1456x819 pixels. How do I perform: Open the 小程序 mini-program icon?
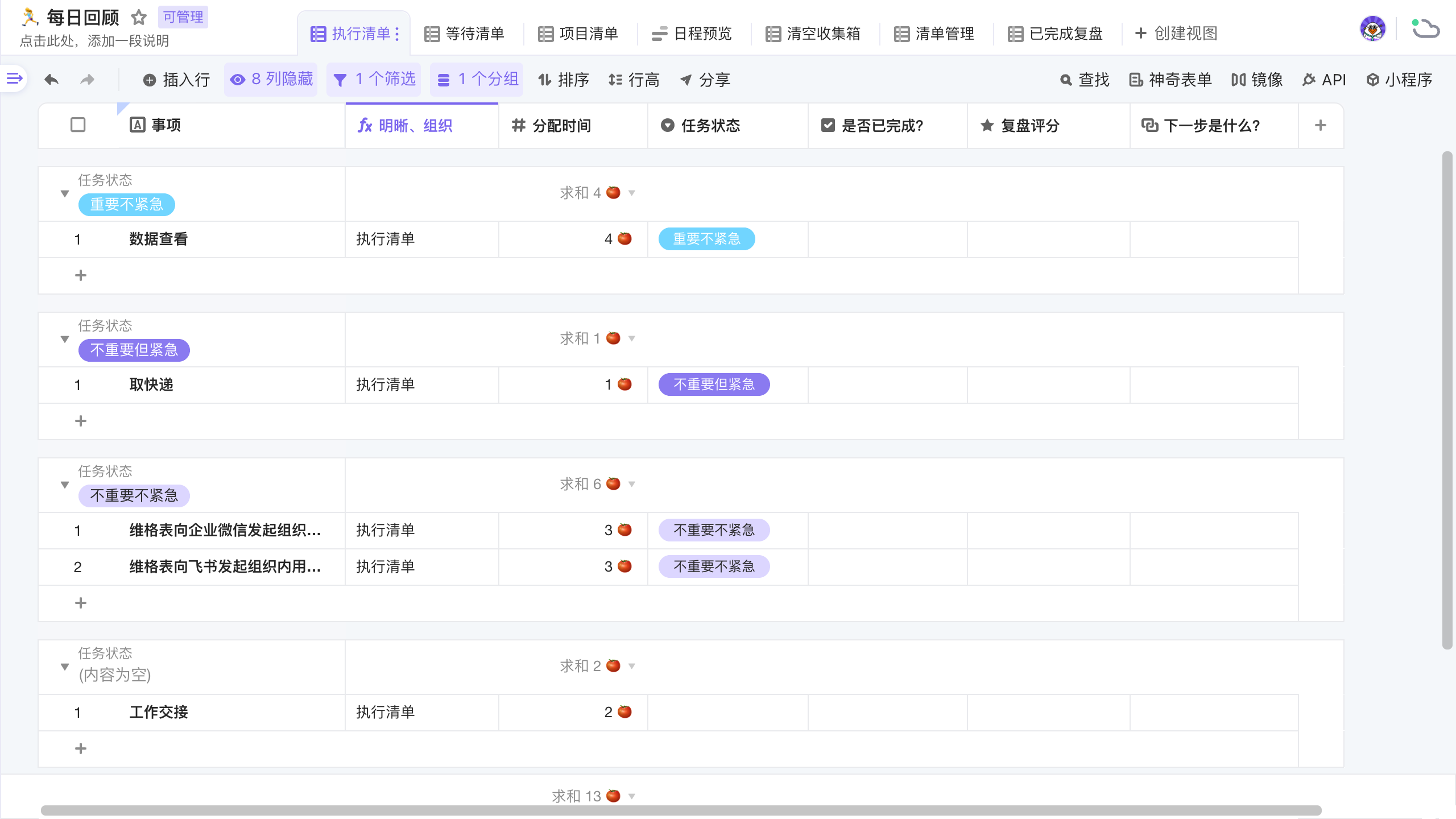click(1401, 80)
